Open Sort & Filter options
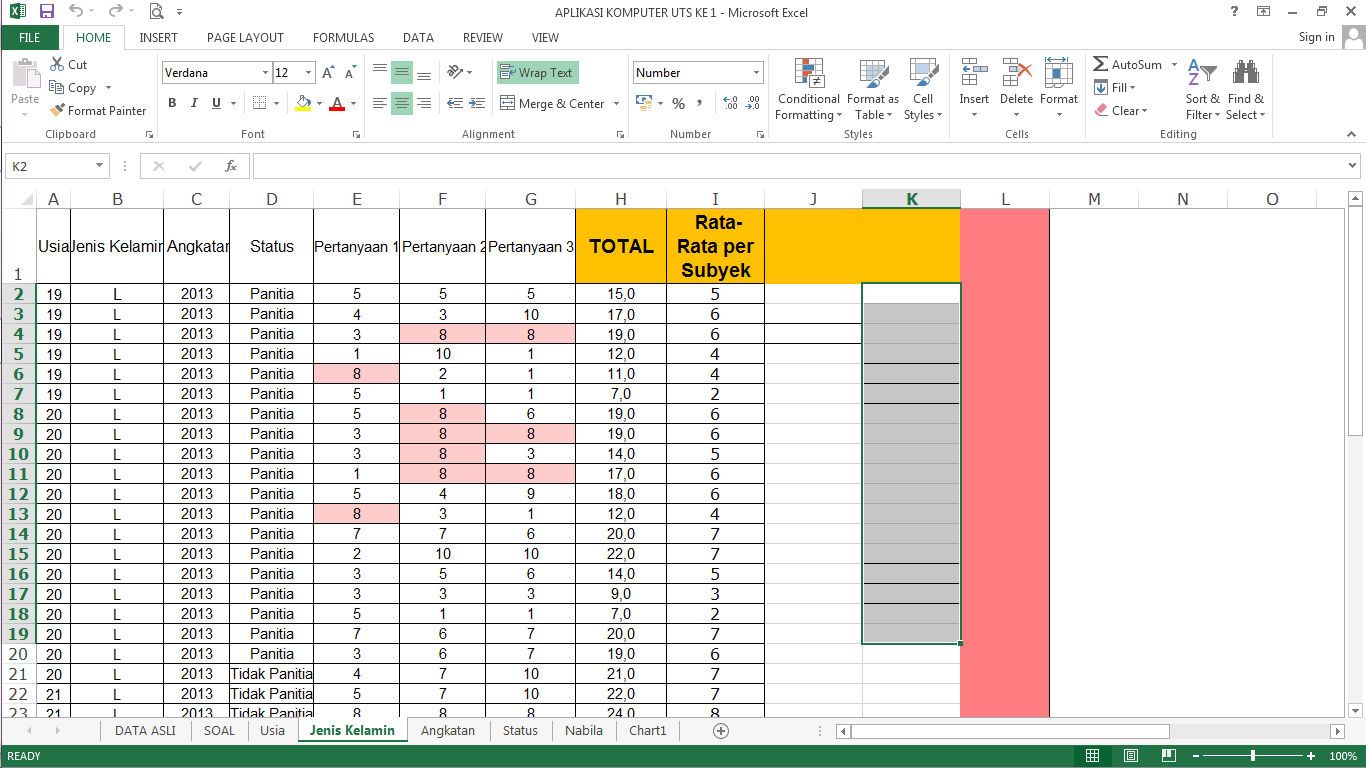 pyautogui.click(x=1202, y=89)
